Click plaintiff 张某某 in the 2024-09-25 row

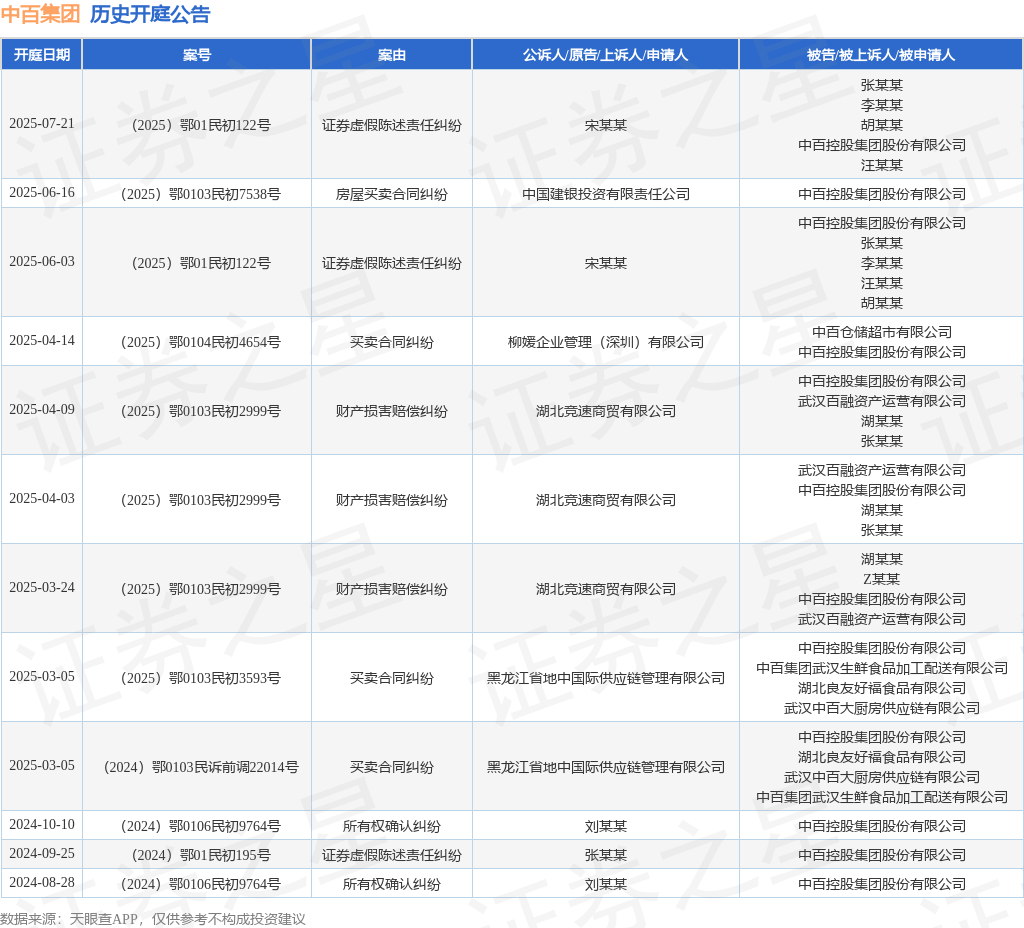click(x=606, y=856)
